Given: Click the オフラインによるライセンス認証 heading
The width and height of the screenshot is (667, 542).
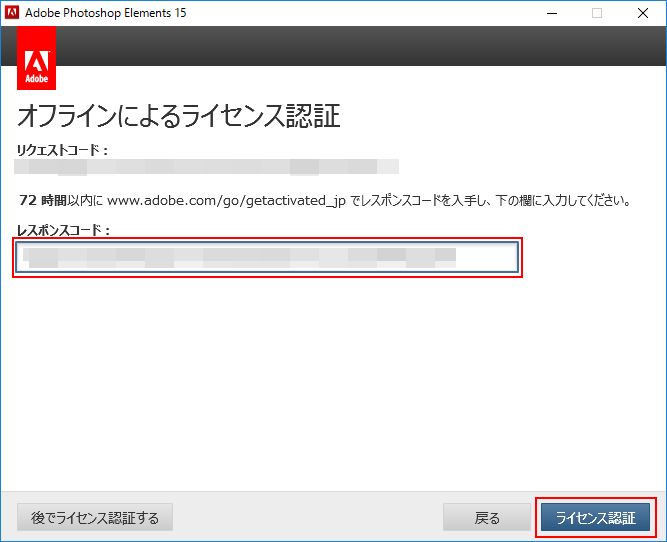Looking at the screenshot, I should [179, 116].
